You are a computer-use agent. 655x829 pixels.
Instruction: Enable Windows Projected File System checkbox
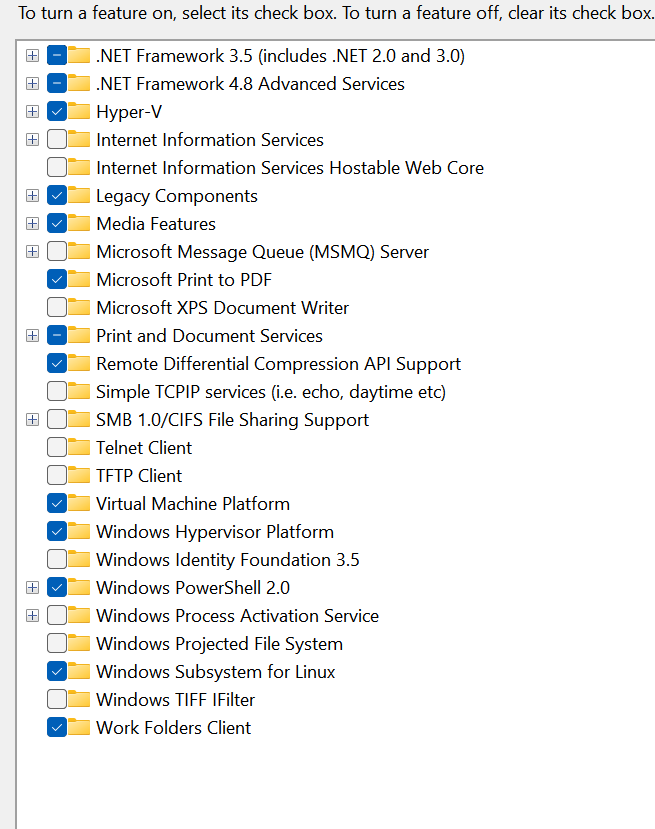57,643
